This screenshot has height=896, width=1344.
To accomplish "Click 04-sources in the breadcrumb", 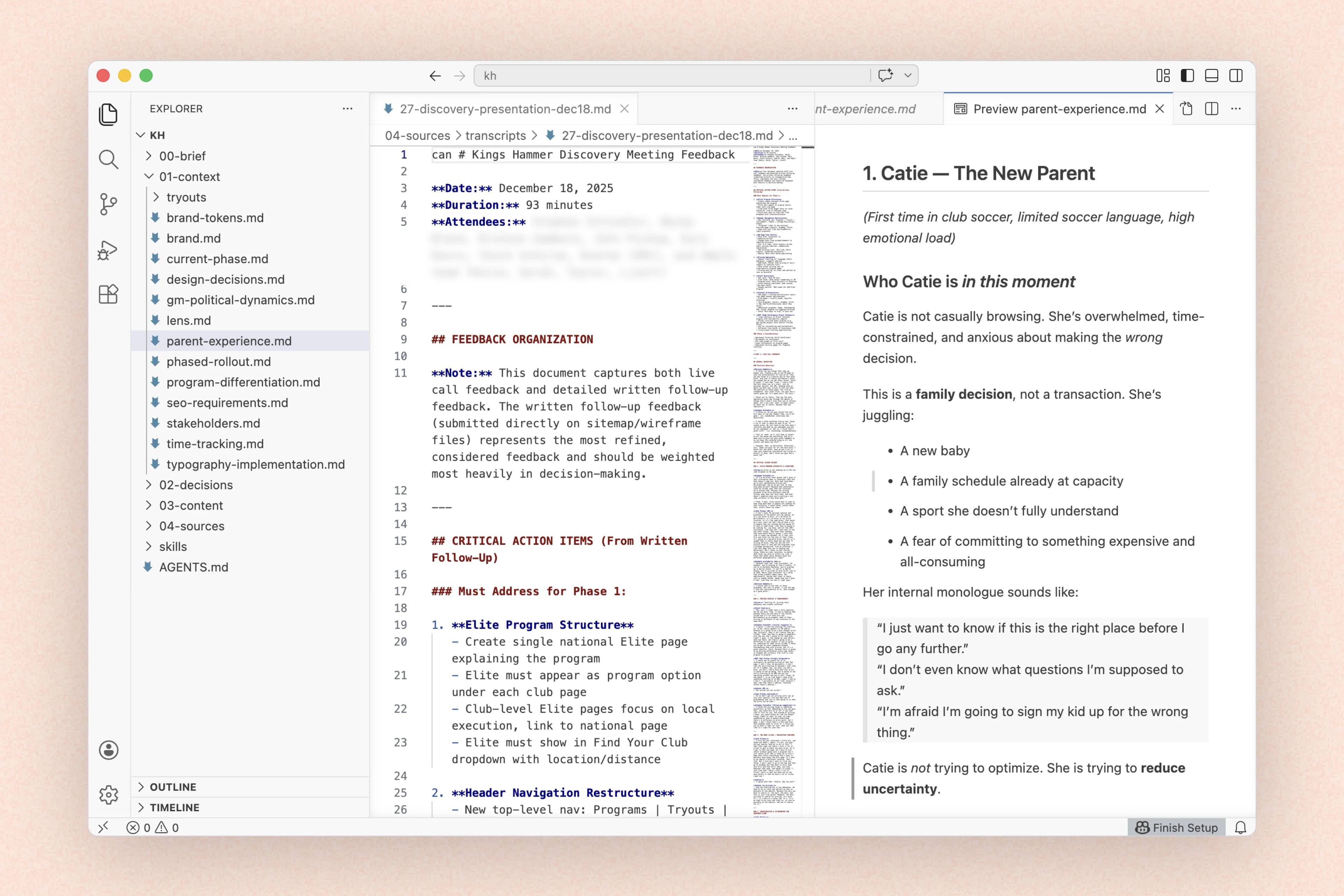I will coord(417,135).
